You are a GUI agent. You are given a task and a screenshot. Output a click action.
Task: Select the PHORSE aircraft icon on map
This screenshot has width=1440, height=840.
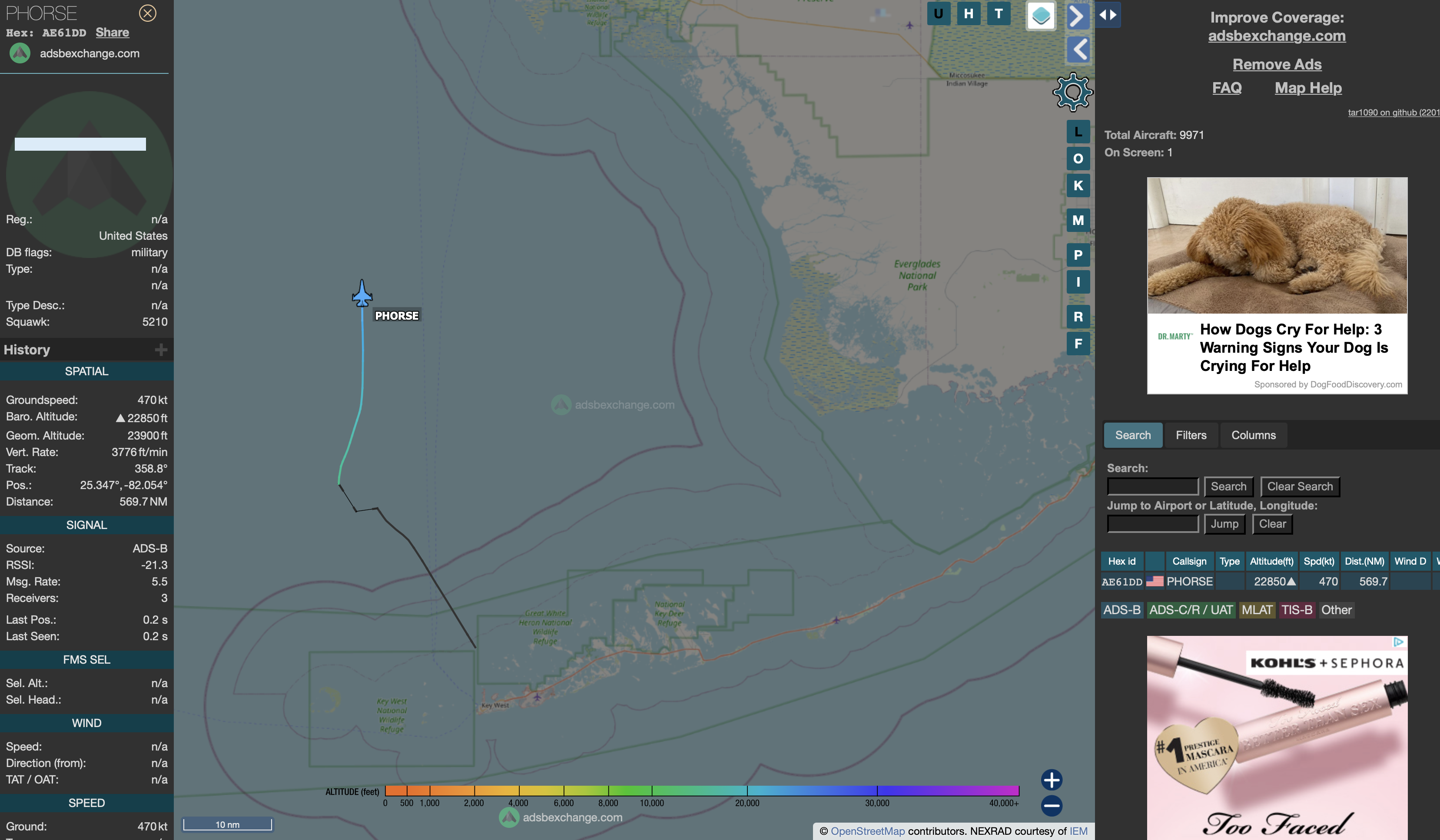pos(362,293)
